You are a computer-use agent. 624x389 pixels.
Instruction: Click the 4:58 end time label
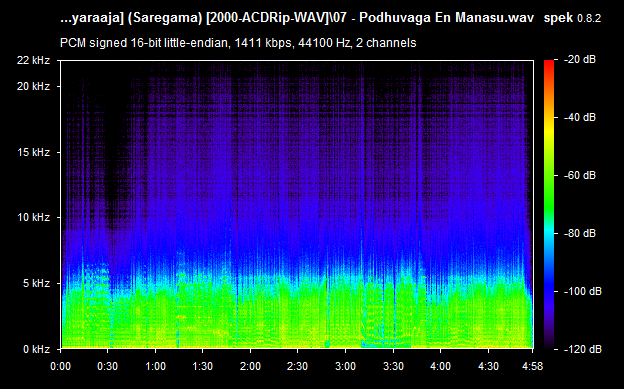[x=532, y=366]
